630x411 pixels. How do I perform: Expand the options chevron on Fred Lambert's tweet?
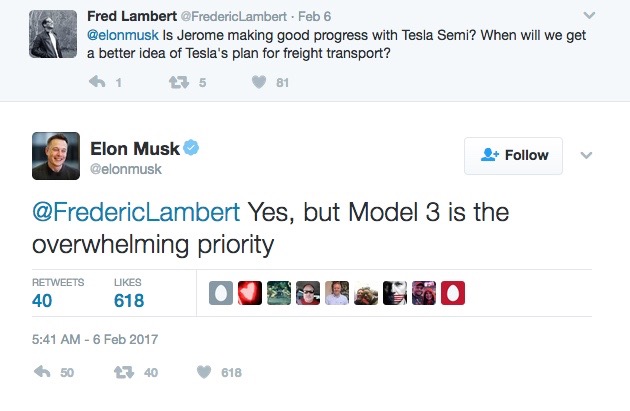pos(589,16)
